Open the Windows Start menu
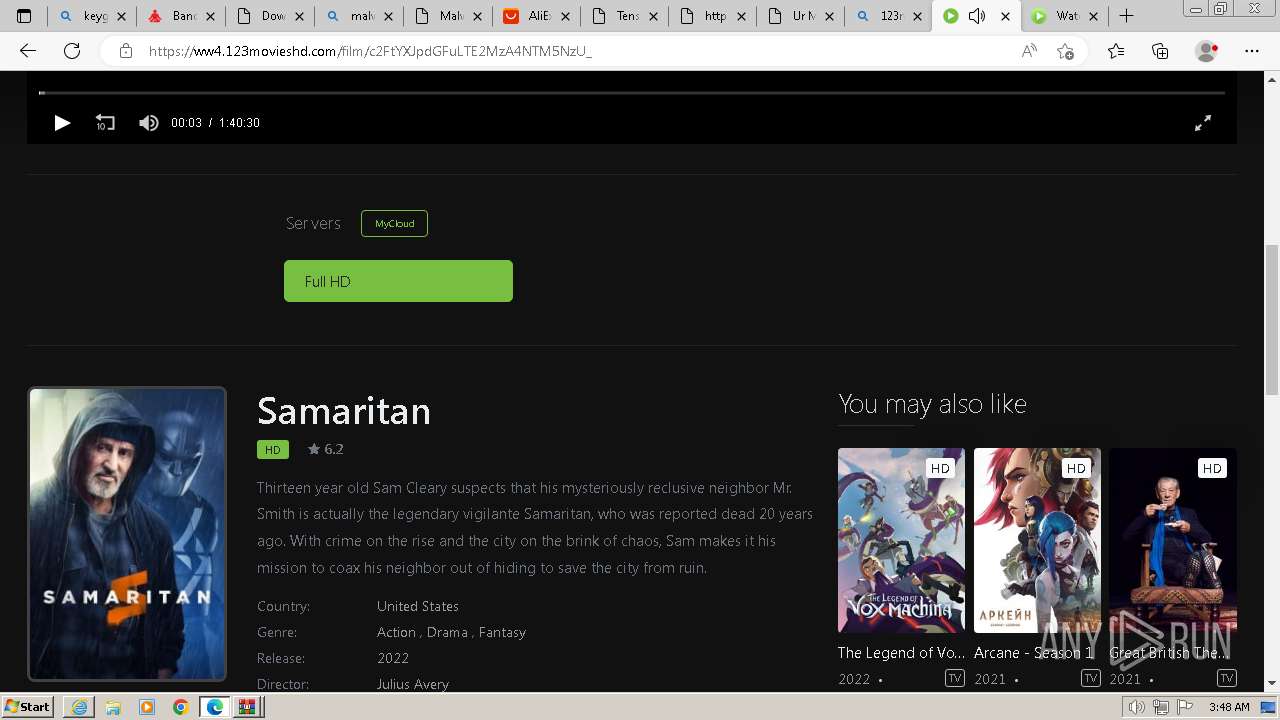Screen dimensions: 1280x720 (x=27, y=706)
